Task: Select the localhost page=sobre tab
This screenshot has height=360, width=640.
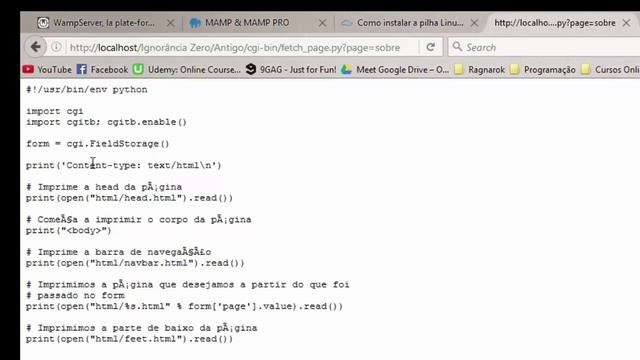Action: [x=555, y=23]
